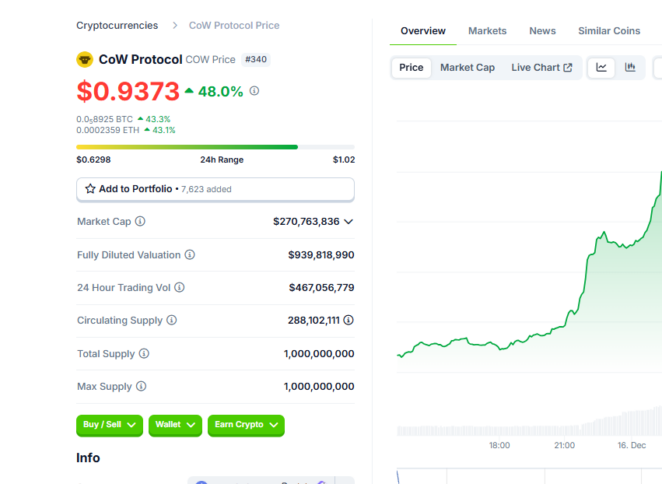Select Price chart mode
Screen dimensions: 662x484
point(411,68)
